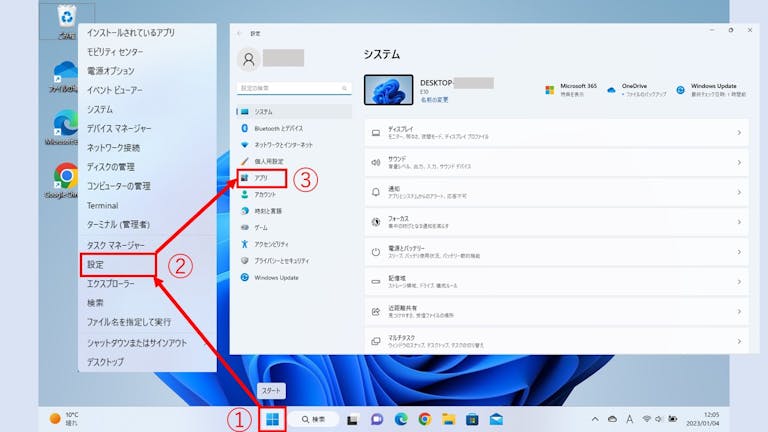Open the Microsoft 365 status tile
This screenshot has height=432, width=768.
point(571,90)
